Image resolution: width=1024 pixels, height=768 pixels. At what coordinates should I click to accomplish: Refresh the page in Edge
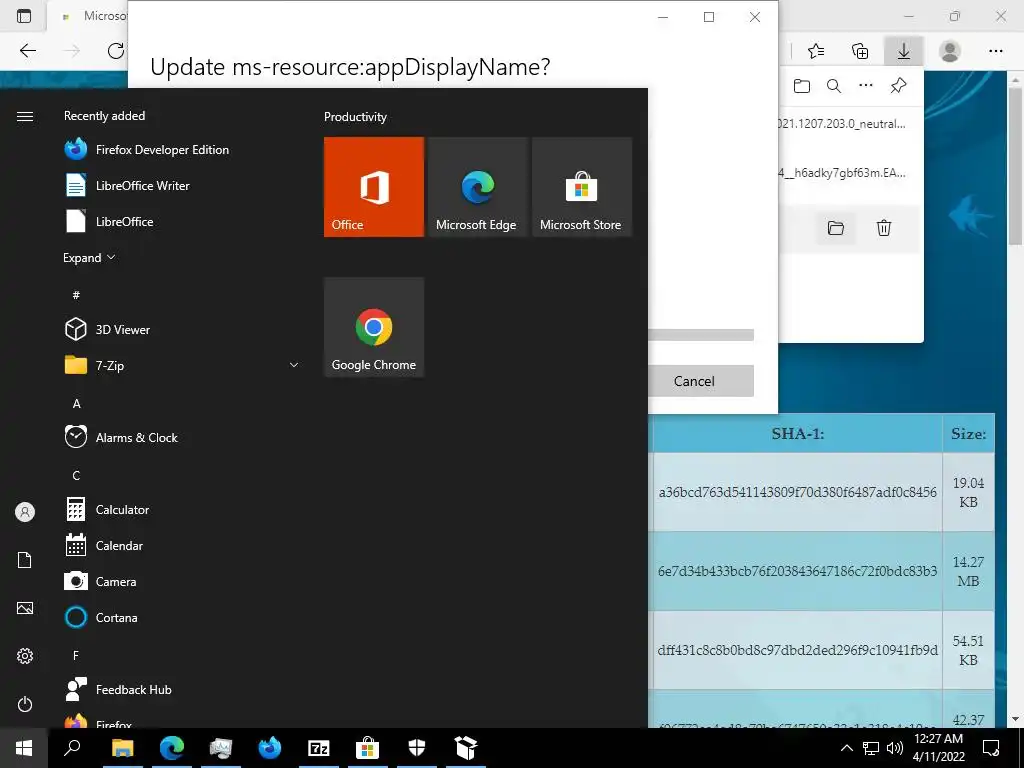pyautogui.click(x=116, y=50)
